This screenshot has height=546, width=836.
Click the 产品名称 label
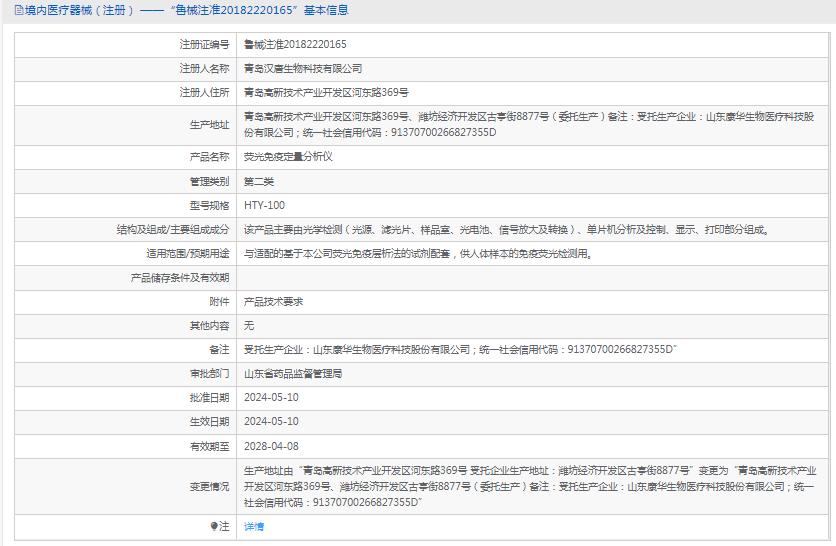pyautogui.click(x=210, y=157)
